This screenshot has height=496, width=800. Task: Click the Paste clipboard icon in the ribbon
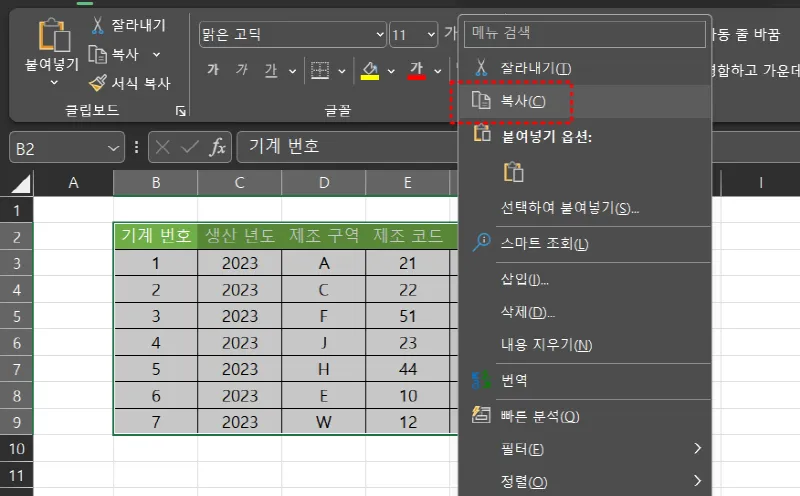coord(54,35)
